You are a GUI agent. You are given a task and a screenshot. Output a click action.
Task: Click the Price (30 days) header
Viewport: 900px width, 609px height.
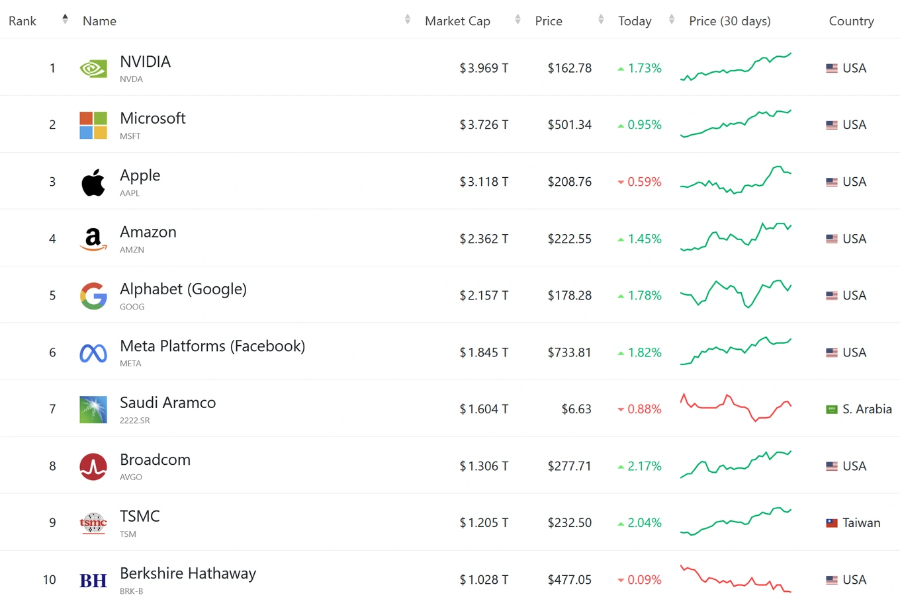tap(730, 21)
